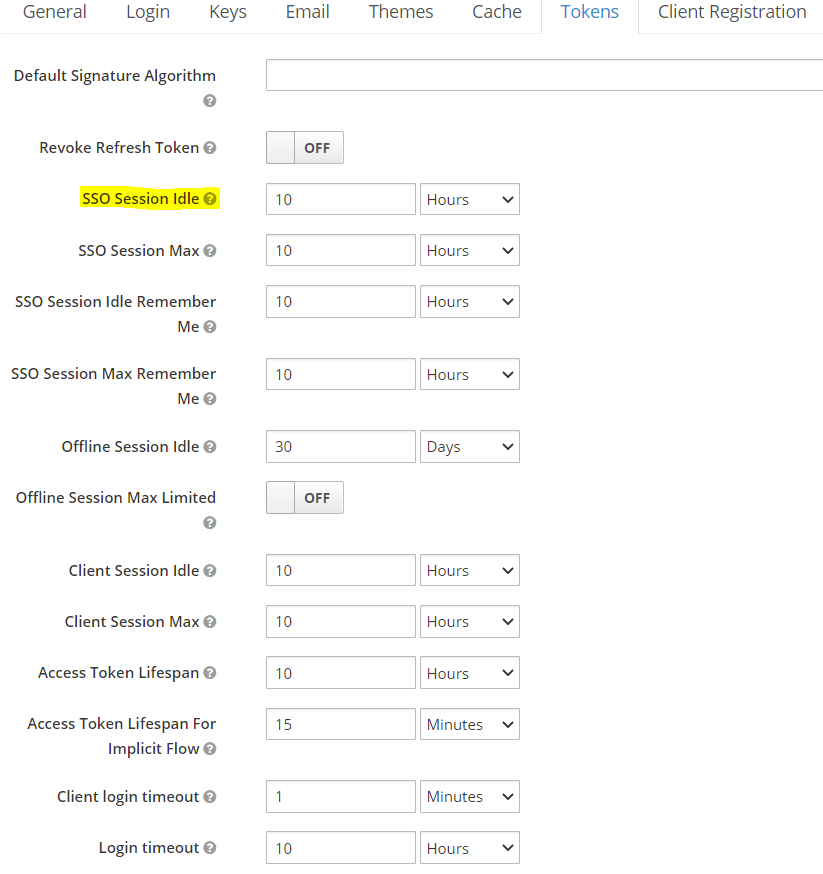The width and height of the screenshot is (823, 874).
Task: Open Login timeout Hours dropdown
Action: 470,848
